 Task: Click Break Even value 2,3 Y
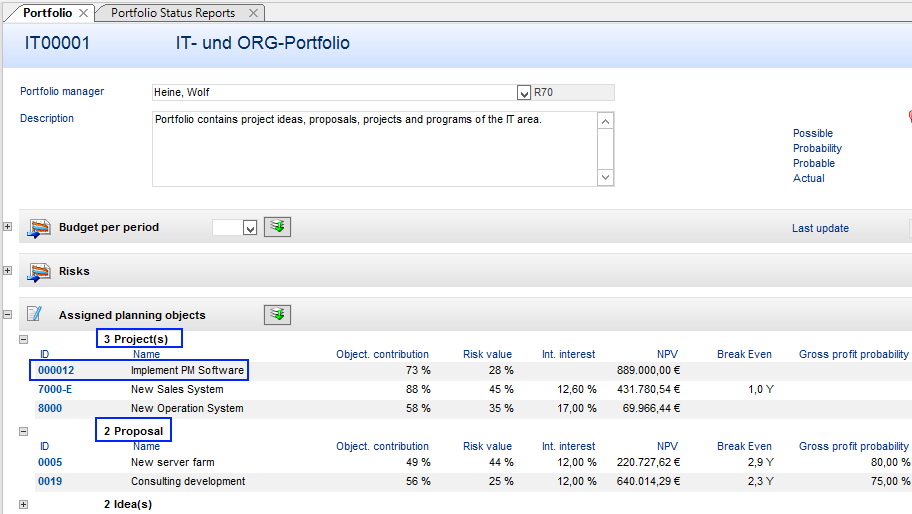point(761,481)
